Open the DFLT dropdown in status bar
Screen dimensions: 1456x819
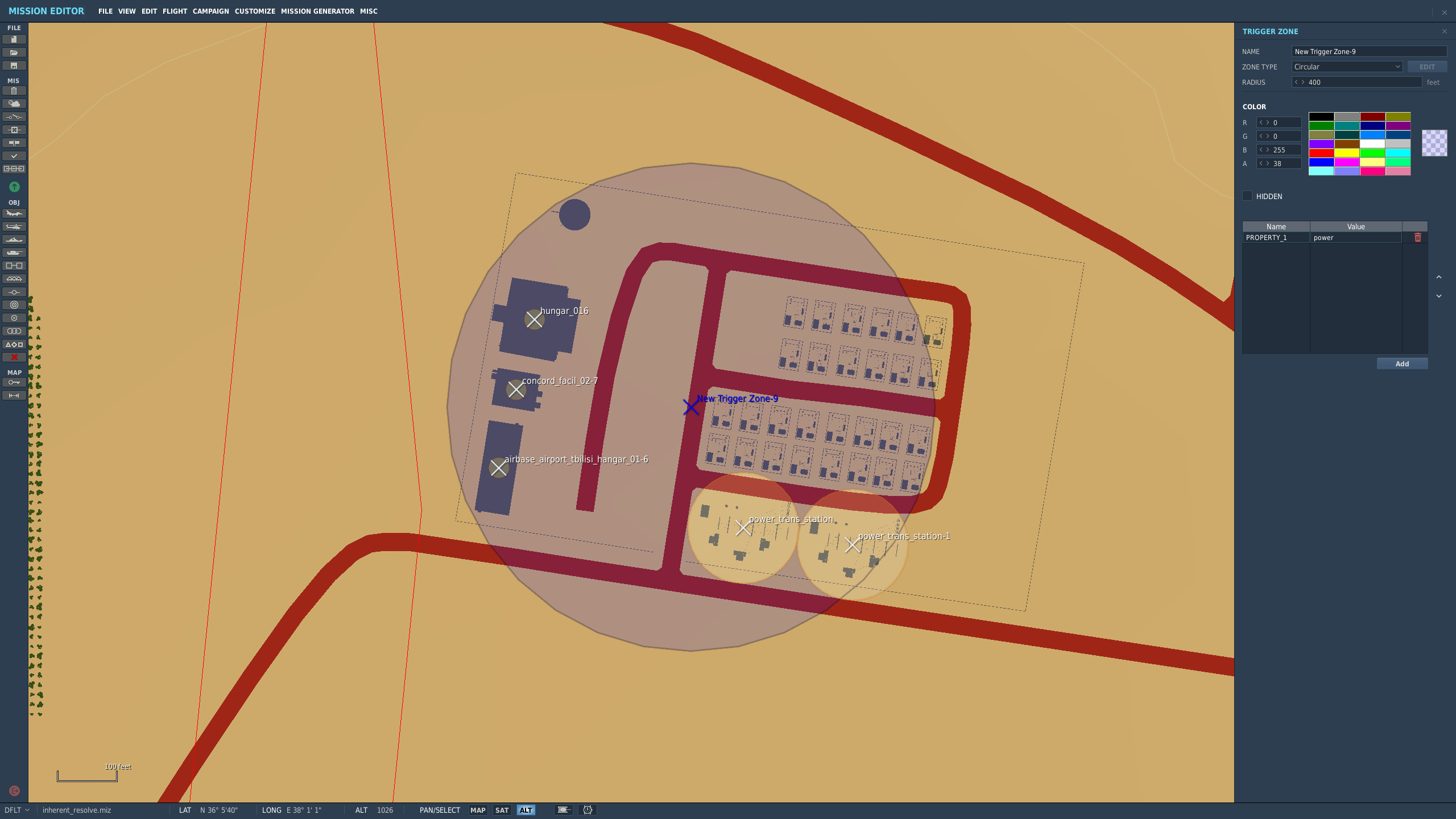(17, 810)
